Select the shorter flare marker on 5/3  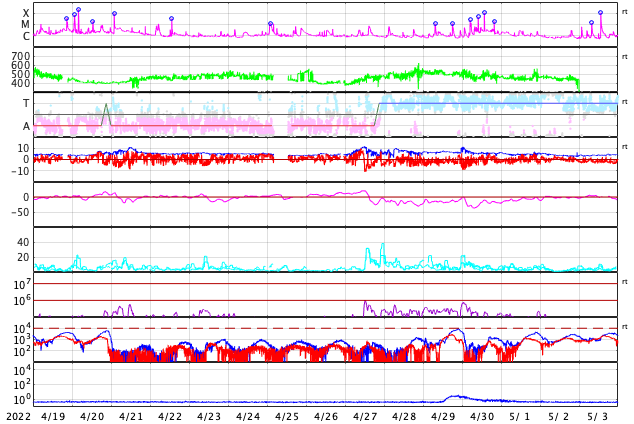pyautogui.click(x=591, y=23)
